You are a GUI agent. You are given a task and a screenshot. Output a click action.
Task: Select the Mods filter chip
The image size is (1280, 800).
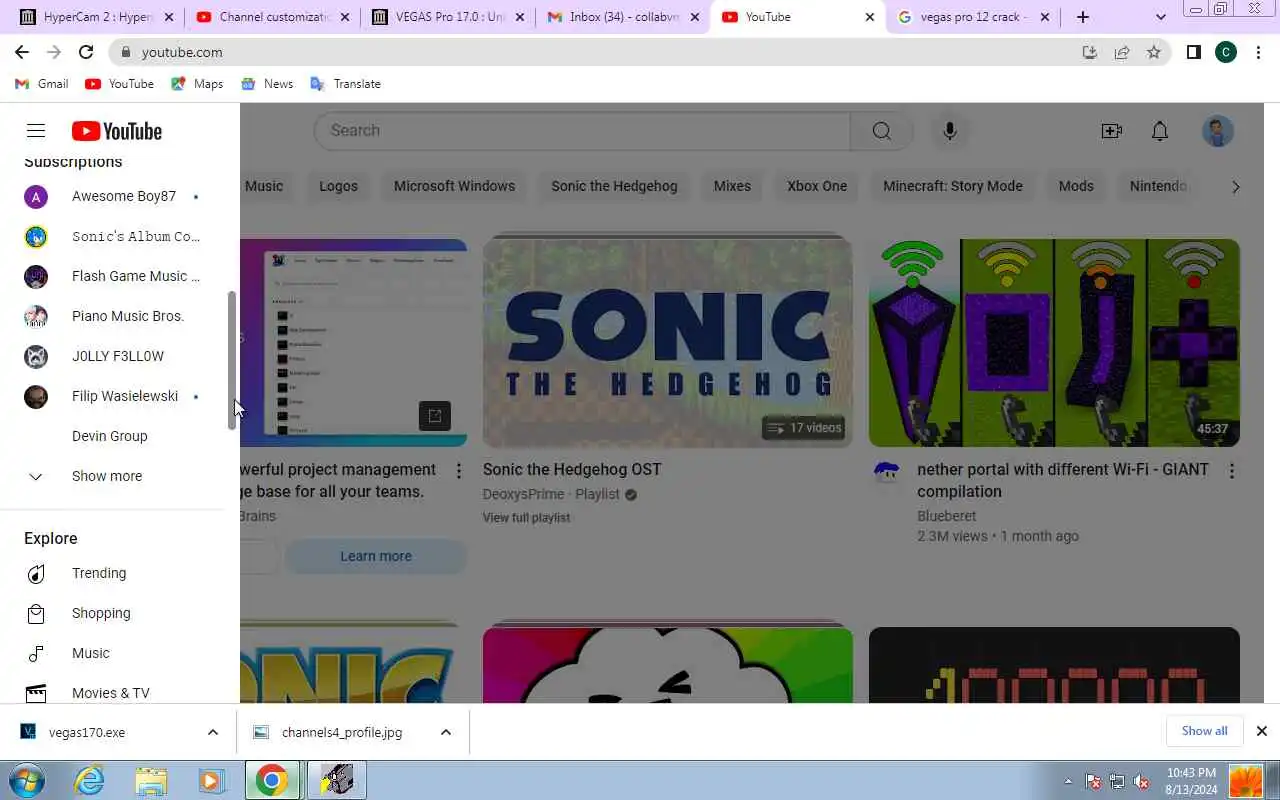(1076, 186)
